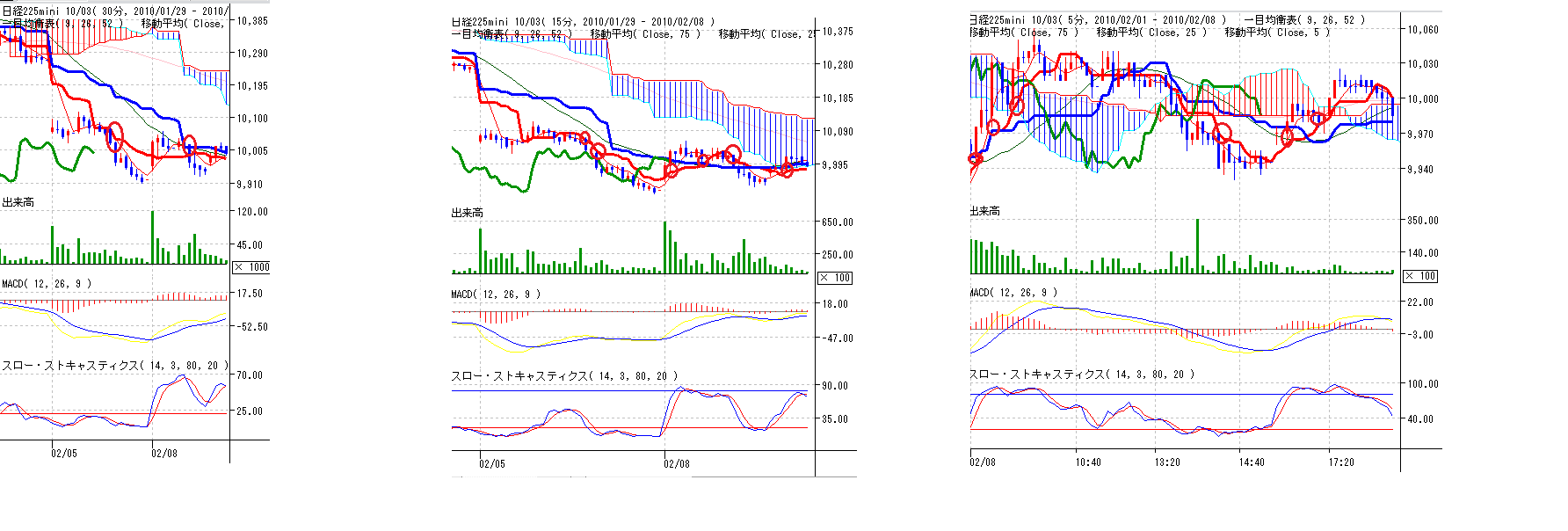Click the 10,375 price axis label
The width and height of the screenshot is (1568, 531).
837,32
